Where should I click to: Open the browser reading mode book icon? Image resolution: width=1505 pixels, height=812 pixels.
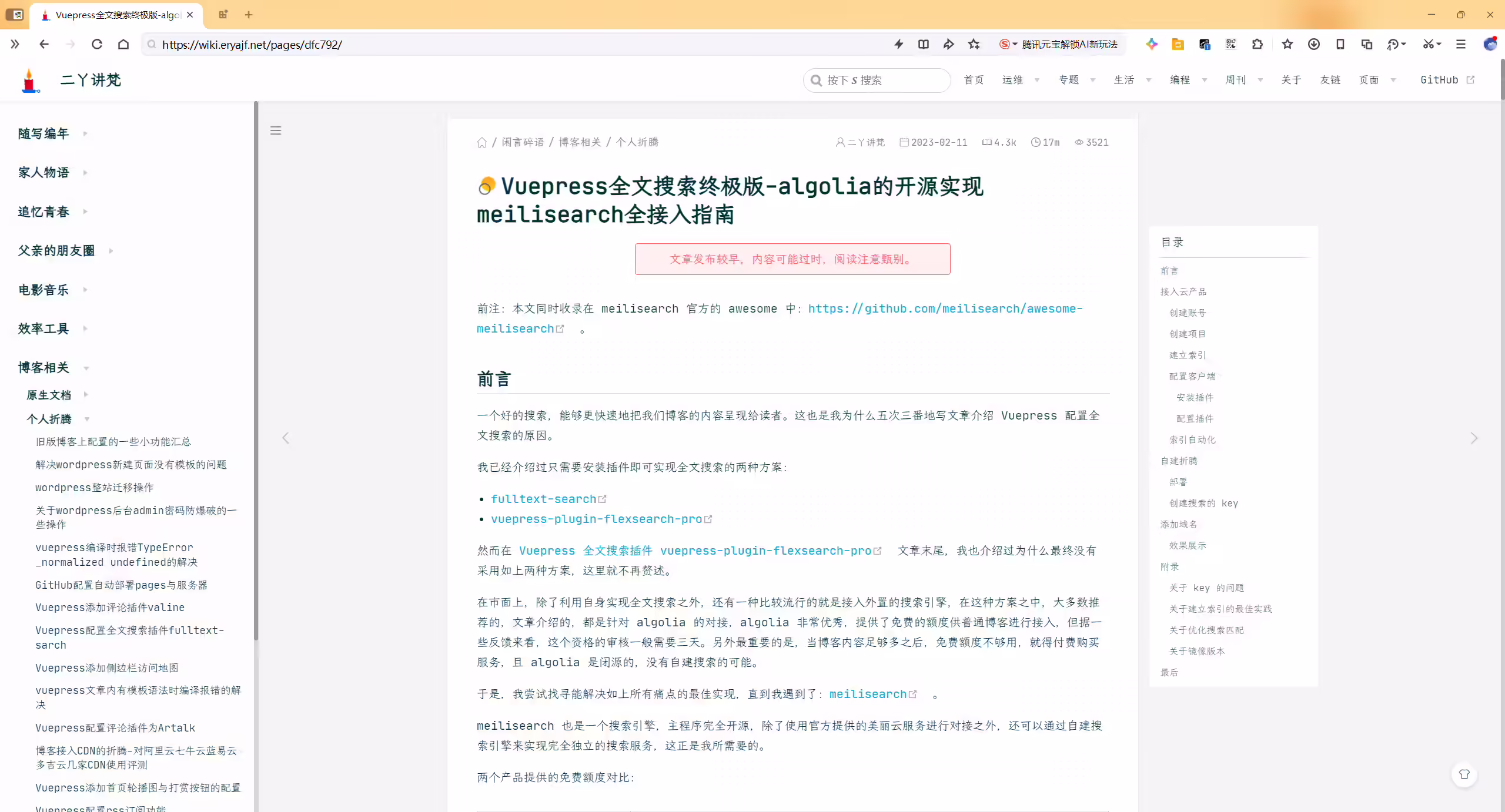[x=924, y=45]
